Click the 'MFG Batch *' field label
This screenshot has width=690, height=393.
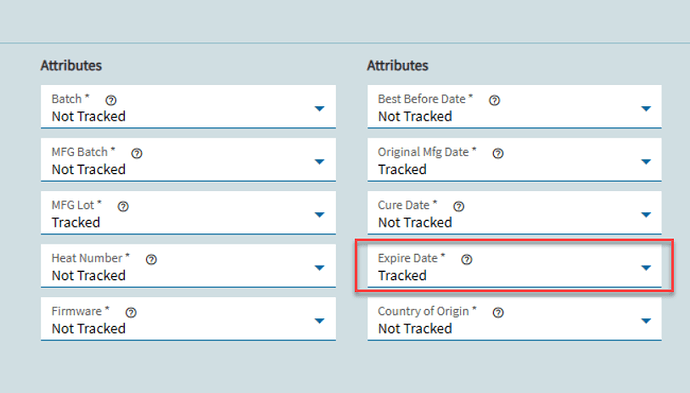[x=83, y=152]
